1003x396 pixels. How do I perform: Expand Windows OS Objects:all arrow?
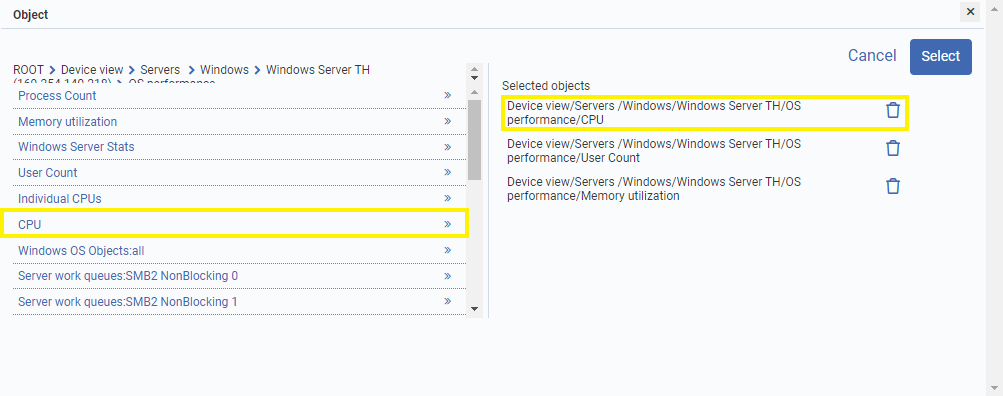[x=448, y=250]
